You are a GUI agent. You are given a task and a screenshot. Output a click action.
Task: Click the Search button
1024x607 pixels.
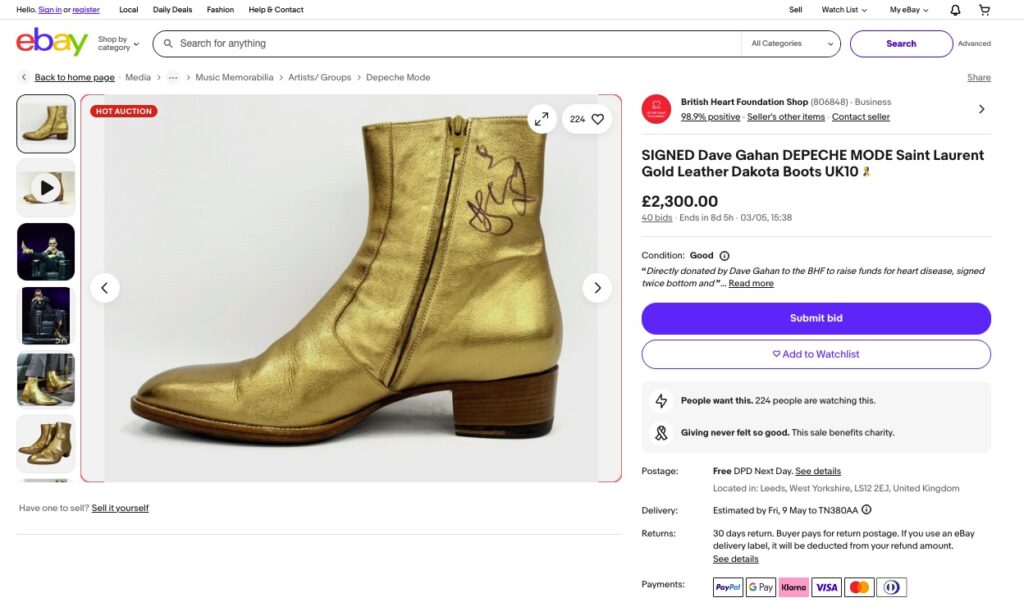pos(901,43)
